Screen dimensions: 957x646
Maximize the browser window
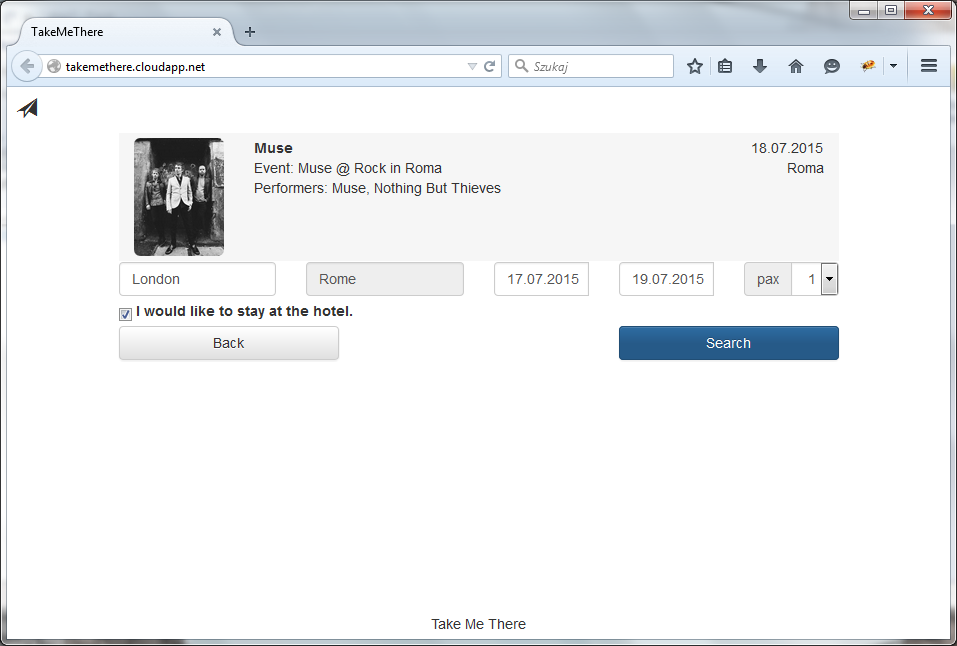tap(891, 10)
